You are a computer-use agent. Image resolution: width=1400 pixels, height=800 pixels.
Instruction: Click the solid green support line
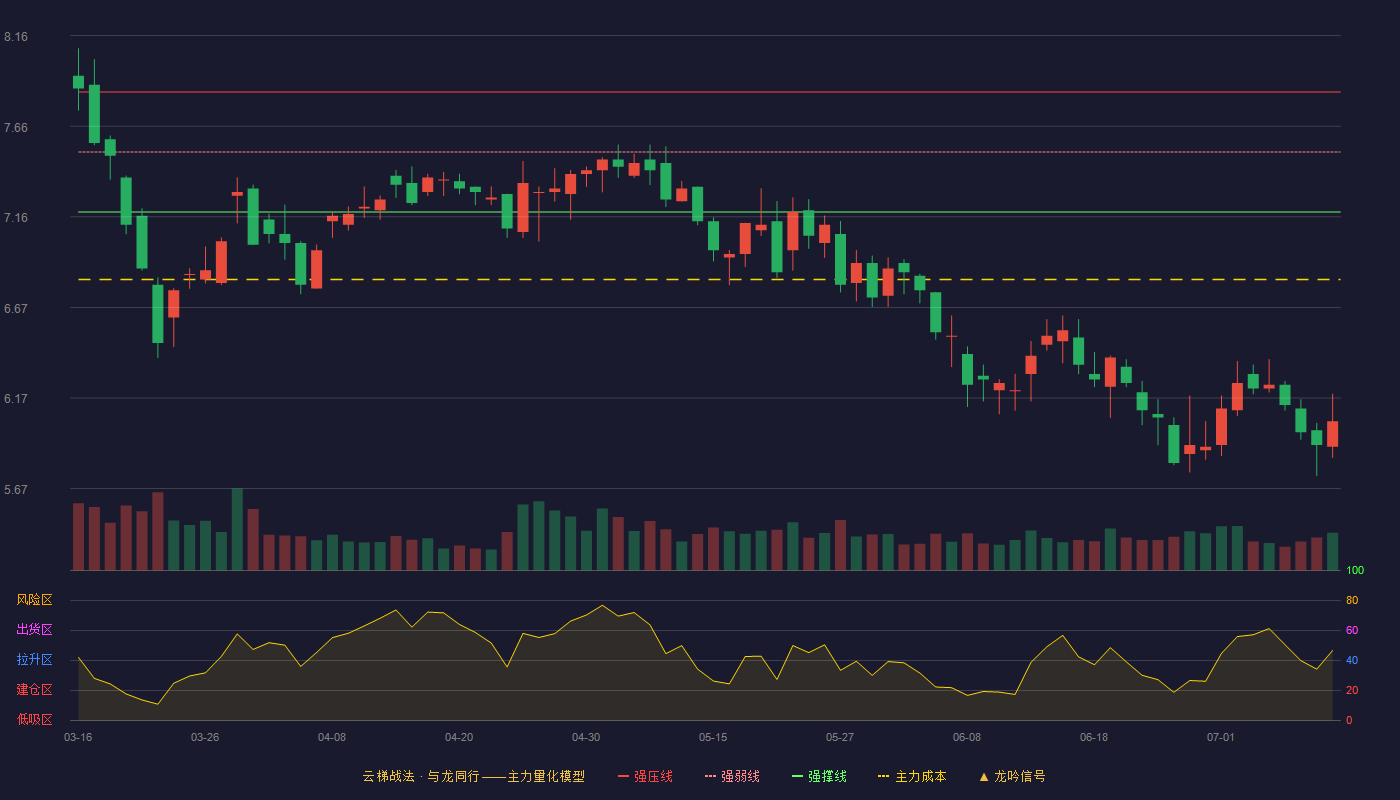pyautogui.click(x=709, y=212)
